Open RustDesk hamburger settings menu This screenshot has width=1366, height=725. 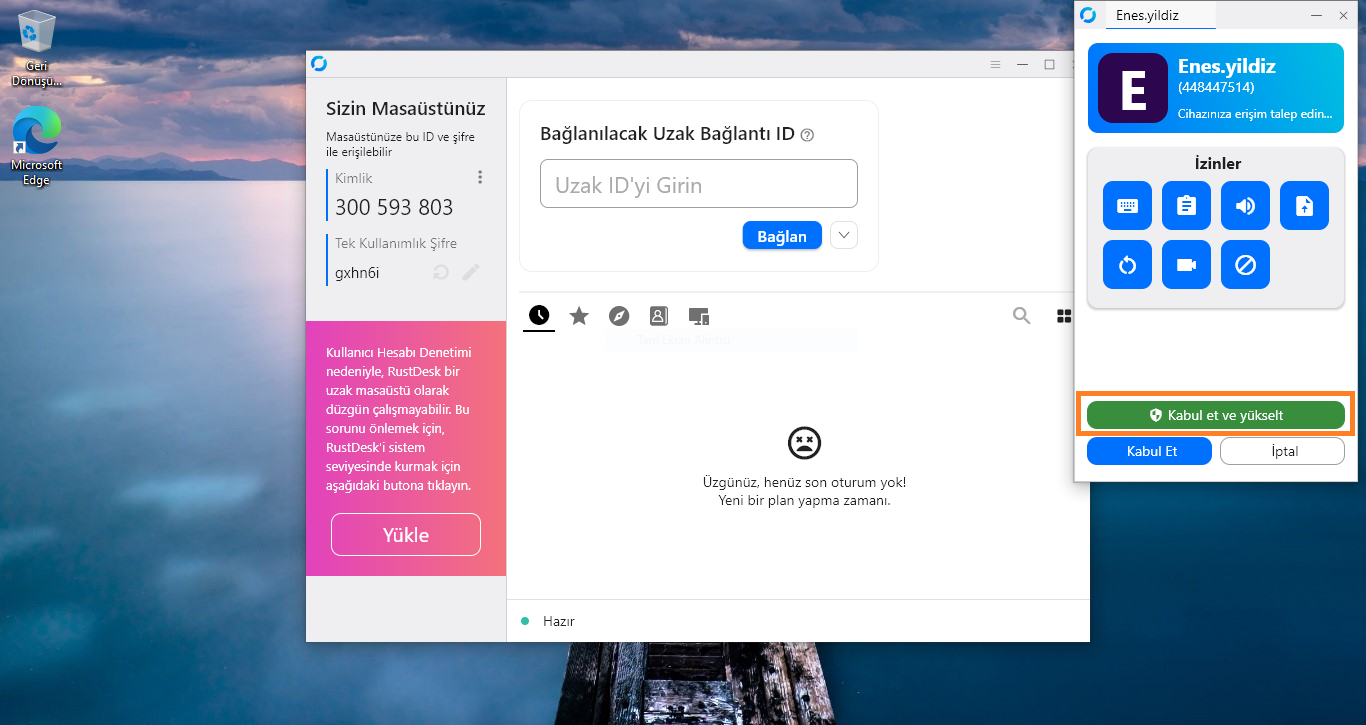[995, 64]
